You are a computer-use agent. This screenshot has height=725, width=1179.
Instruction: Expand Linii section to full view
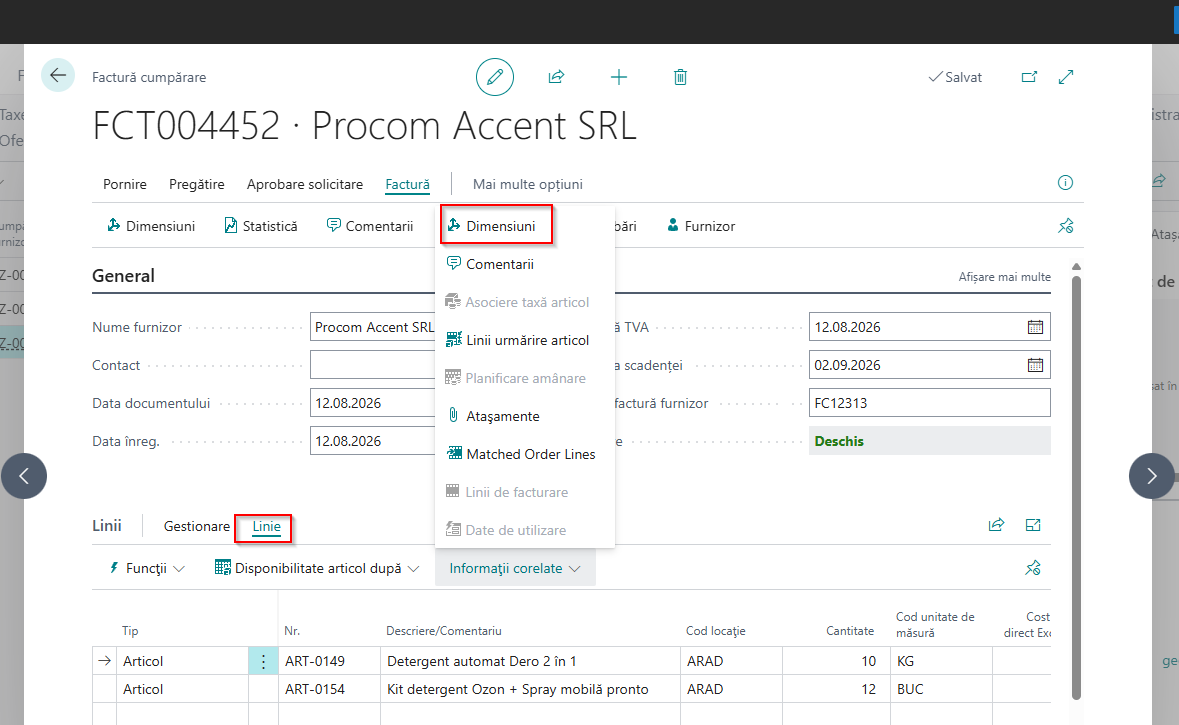pos(1033,525)
